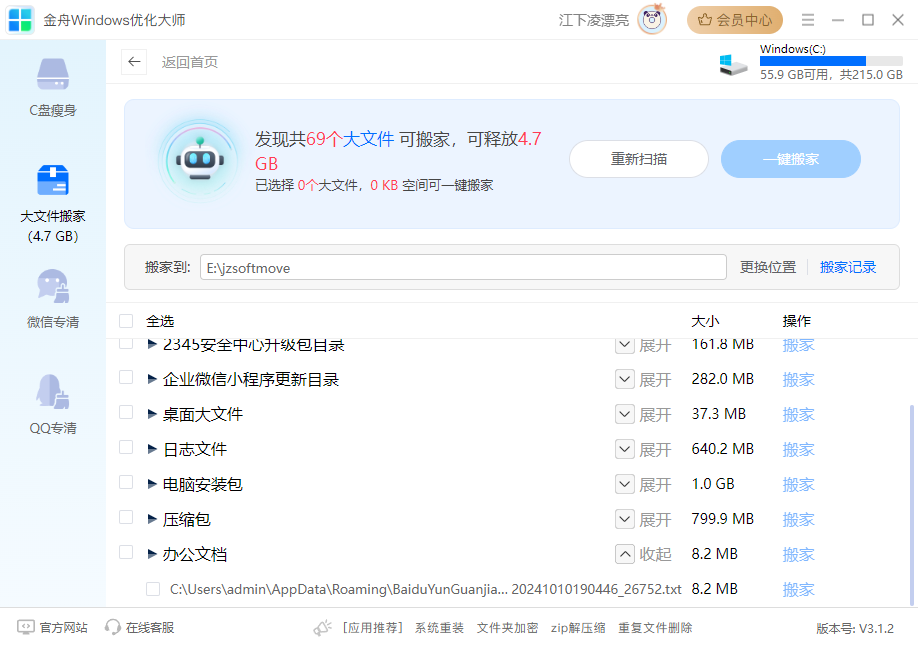Viewport: 918px width, 647px height.
Task: Click 展开 chevron for 日志文件 row
Action: [x=625, y=449]
